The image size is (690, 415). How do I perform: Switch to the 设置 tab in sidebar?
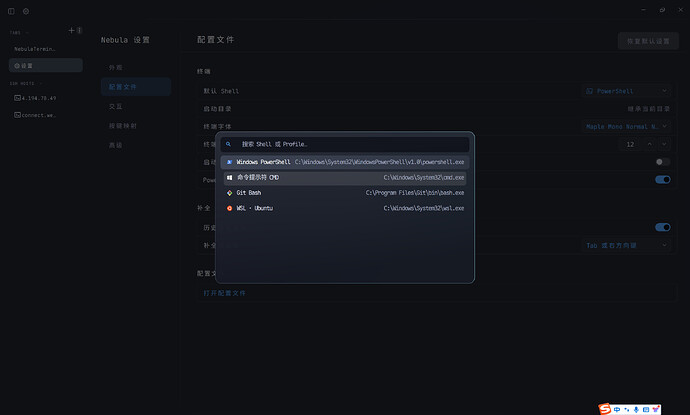click(46, 66)
